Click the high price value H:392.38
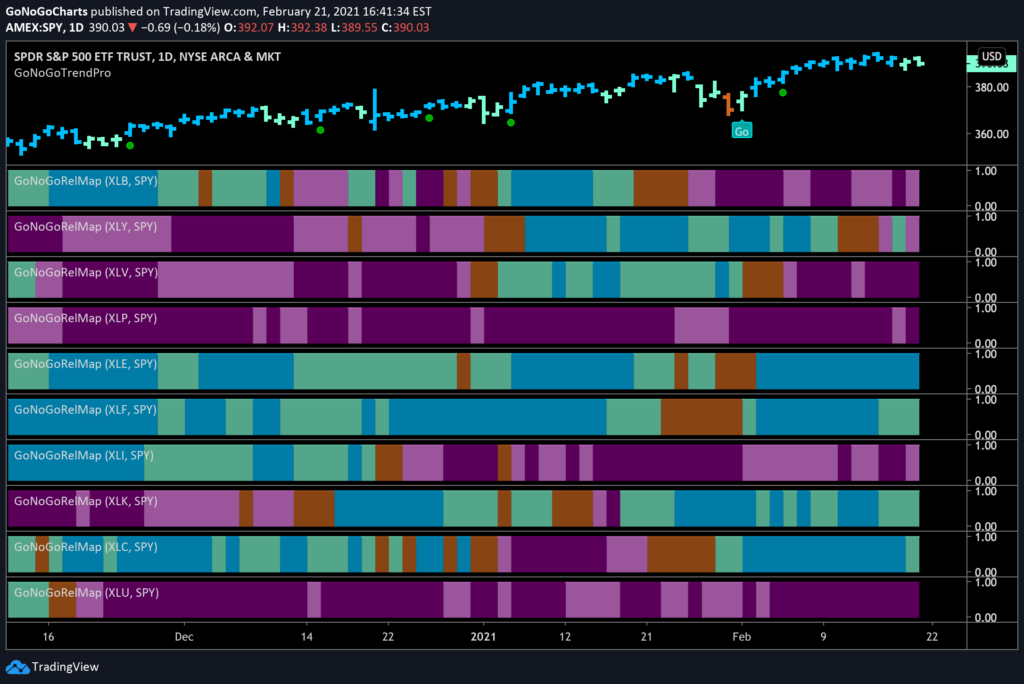Image resolution: width=1024 pixels, height=684 pixels. coord(302,27)
